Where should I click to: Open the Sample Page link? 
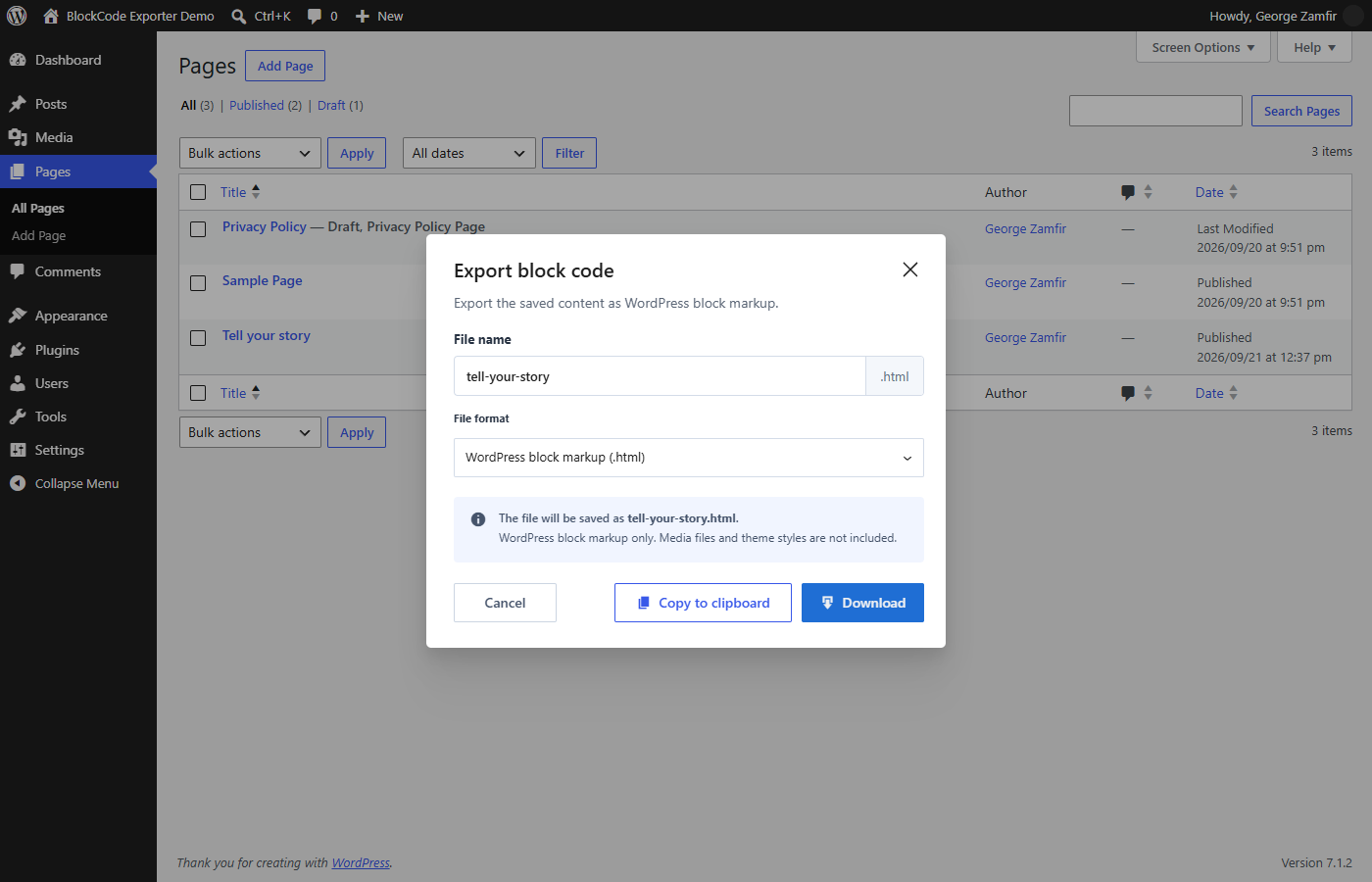pos(263,280)
